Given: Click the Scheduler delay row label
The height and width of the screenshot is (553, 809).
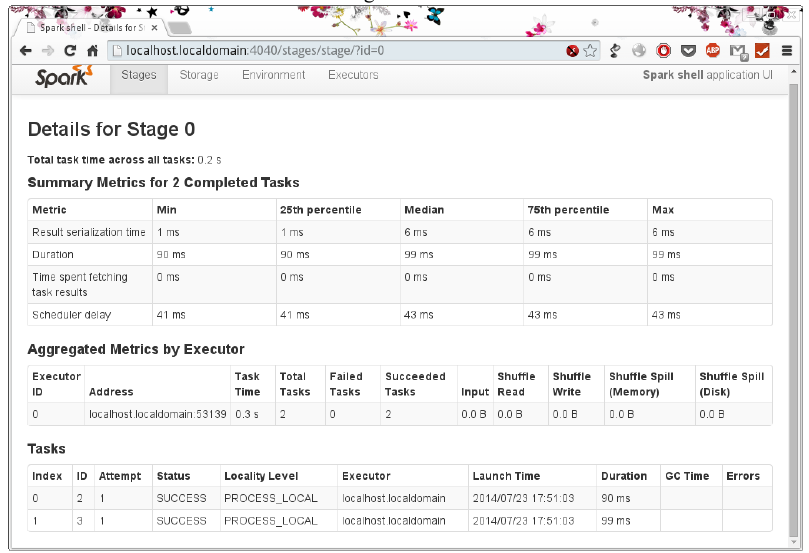Looking at the screenshot, I should pyautogui.click(x=72, y=315).
